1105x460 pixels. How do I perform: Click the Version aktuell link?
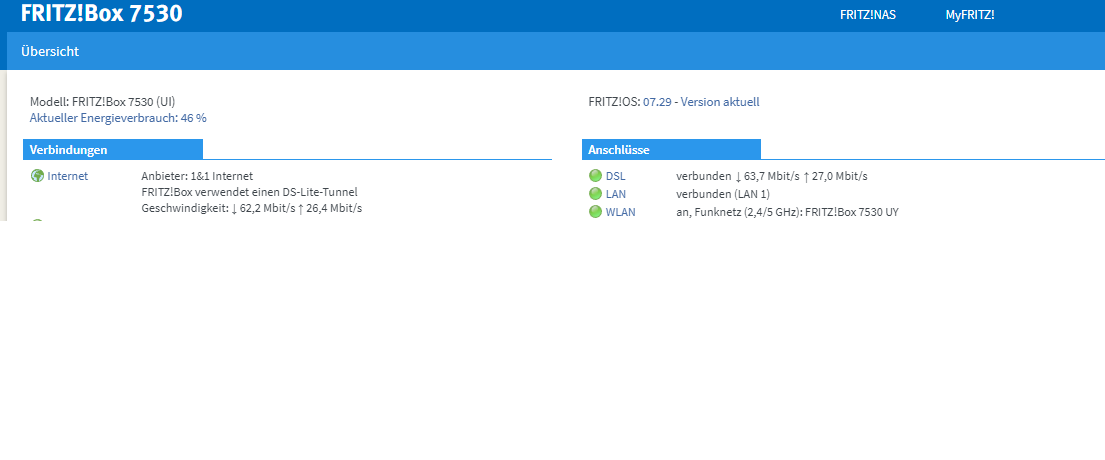720,102
